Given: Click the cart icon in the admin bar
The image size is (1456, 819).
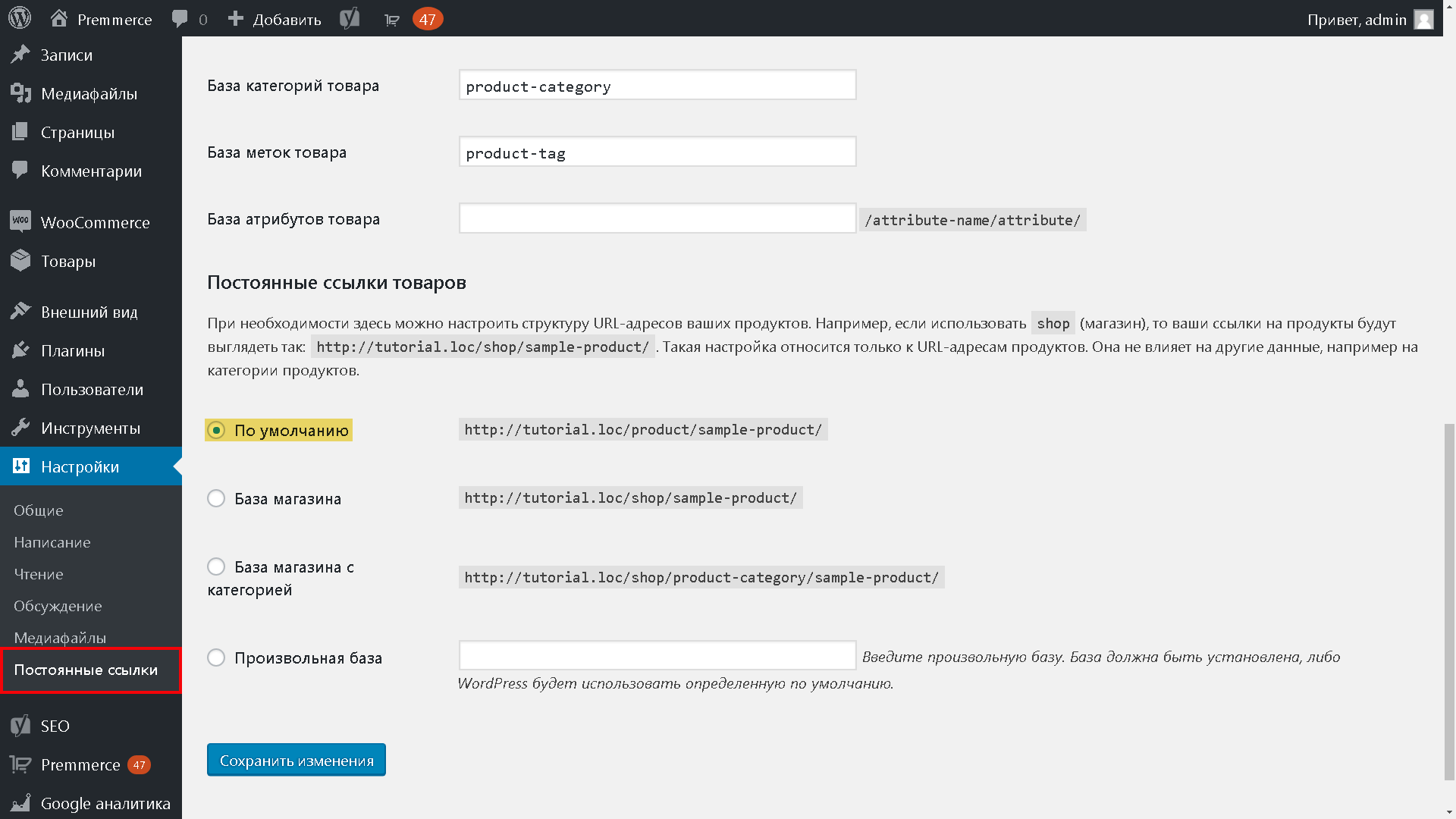Looking at the screenshot, I should (x=392, y=20).
